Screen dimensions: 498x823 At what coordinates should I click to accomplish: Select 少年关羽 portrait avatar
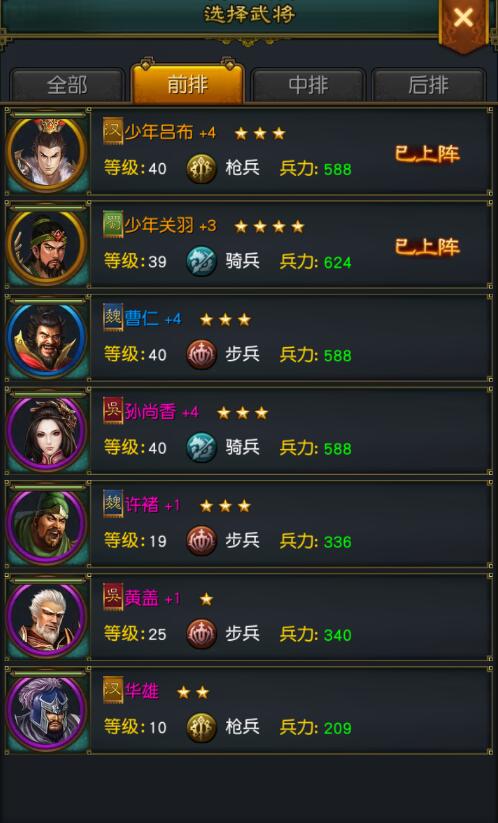tap(47, 247)
